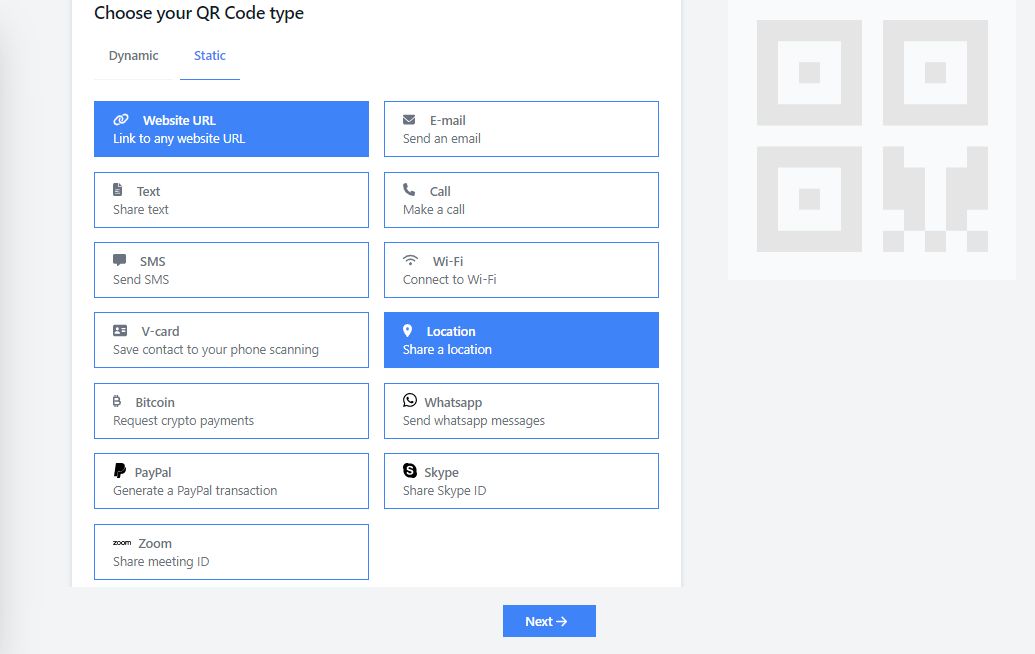Click the QR code preview placeholder
Screen dimensions: 1035x654
tap(871, 136)
